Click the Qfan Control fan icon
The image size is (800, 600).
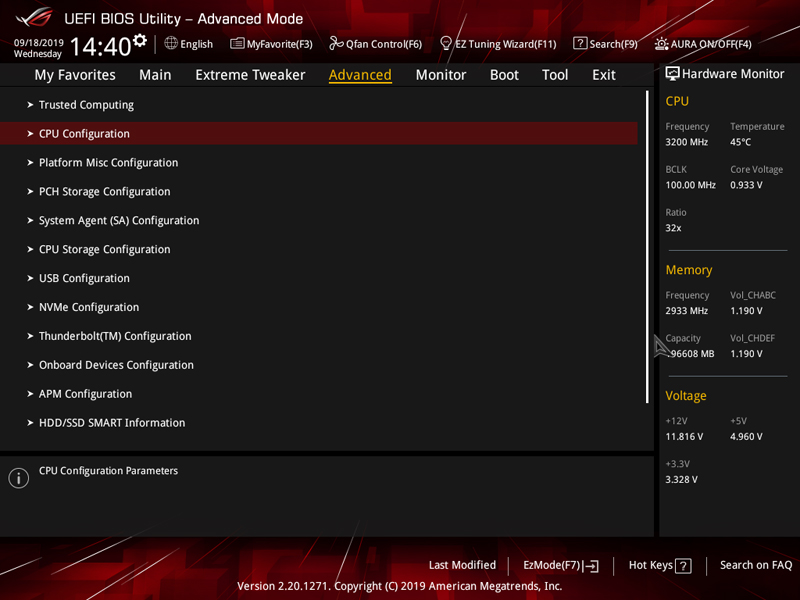[x=336, y=43]
